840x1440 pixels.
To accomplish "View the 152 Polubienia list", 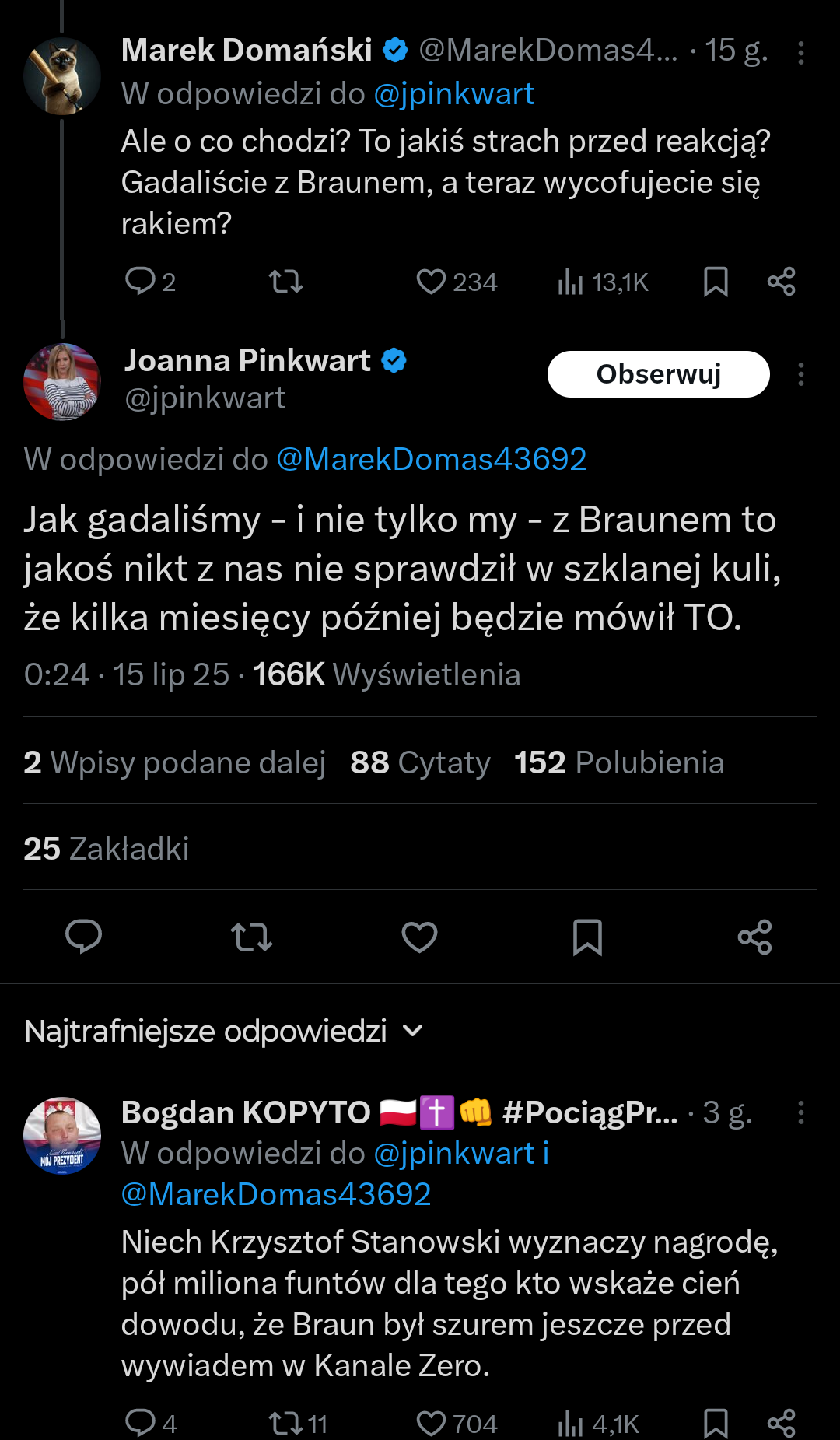I will click(x=619, y=762).
